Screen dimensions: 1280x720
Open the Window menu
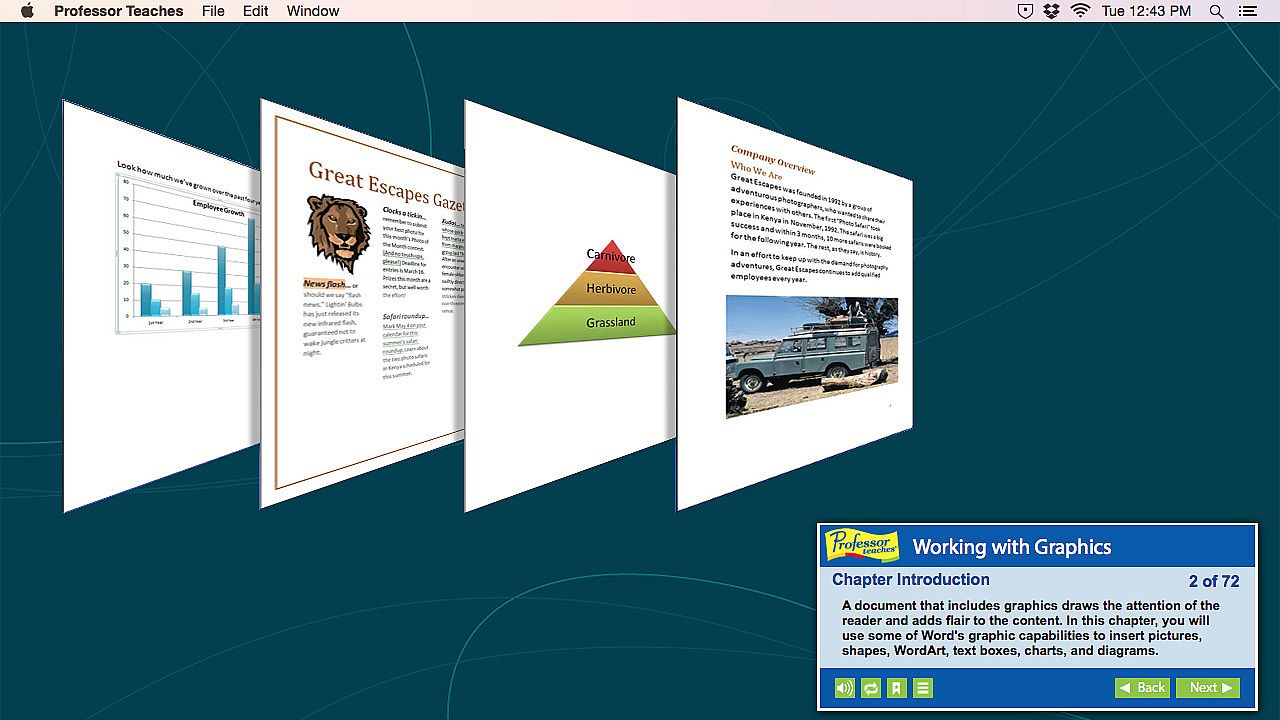[313, 11]
